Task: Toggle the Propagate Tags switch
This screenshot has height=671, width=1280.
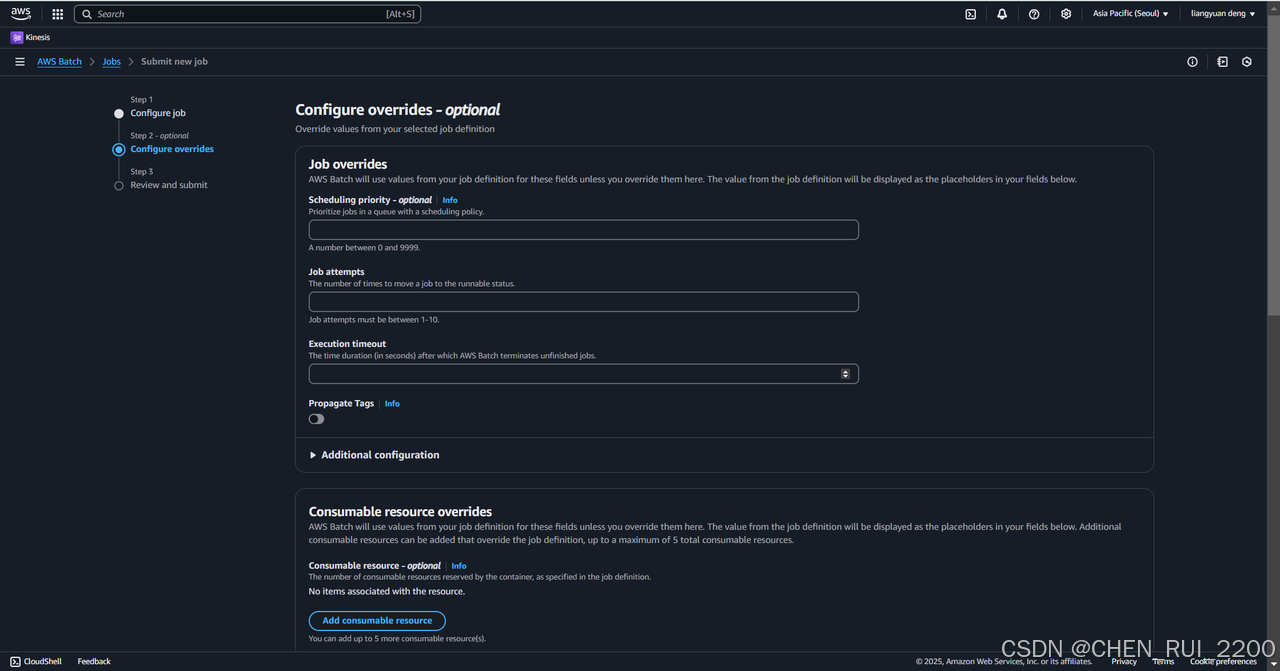Action: [x=316, y=419]
